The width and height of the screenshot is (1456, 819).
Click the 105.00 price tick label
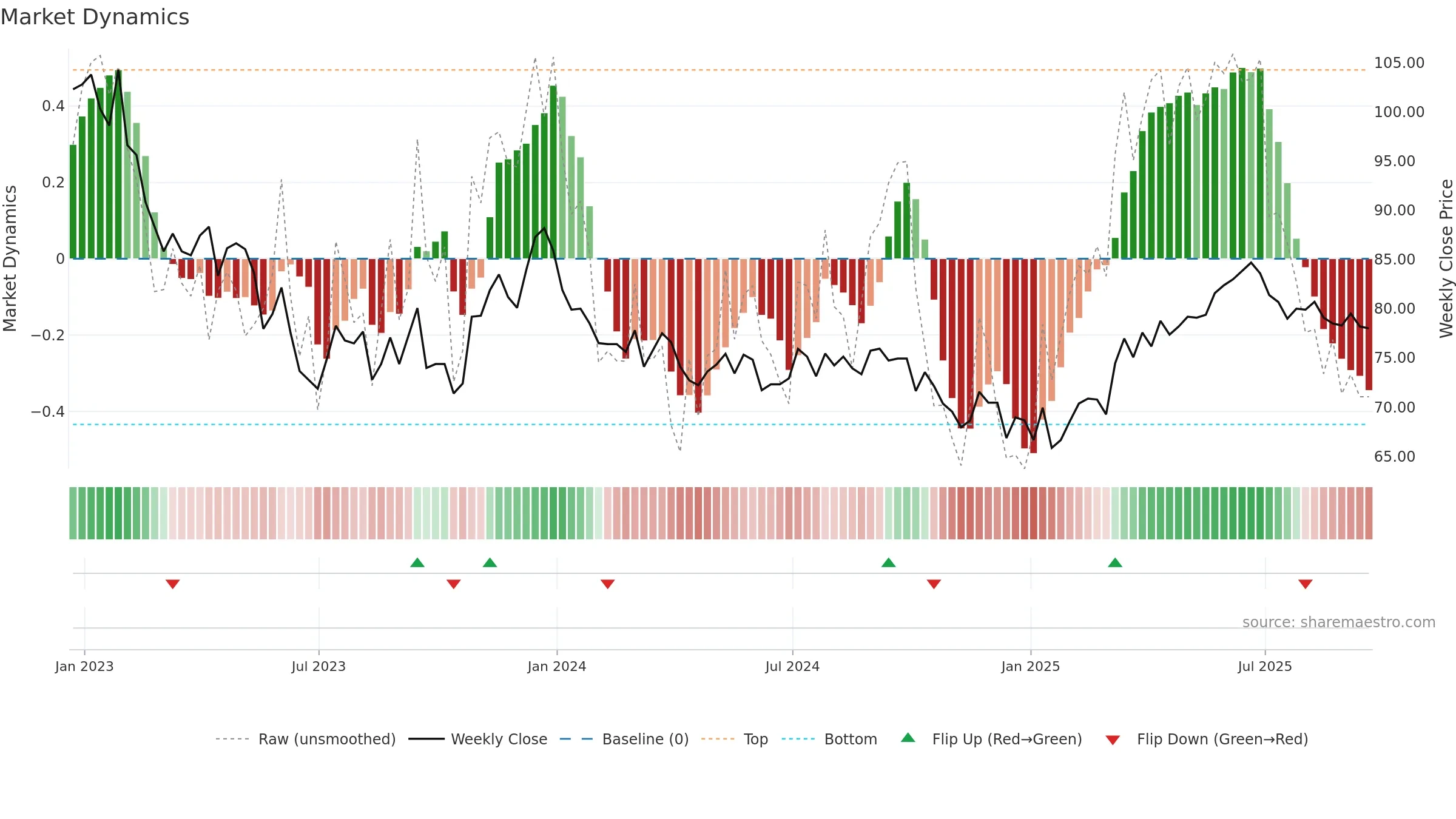point(1399,63)
